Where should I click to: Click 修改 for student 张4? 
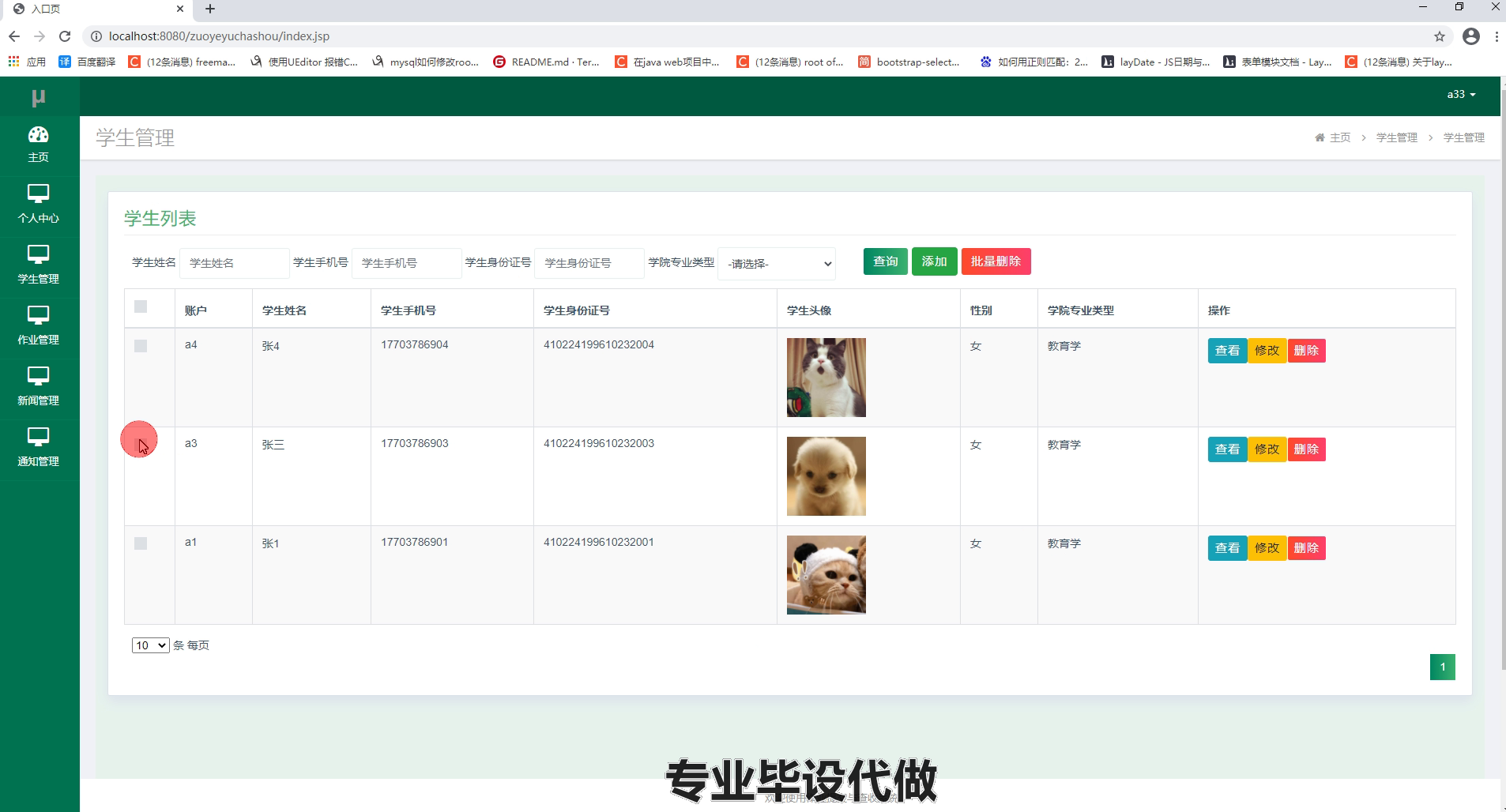[x=1267, y=351]
